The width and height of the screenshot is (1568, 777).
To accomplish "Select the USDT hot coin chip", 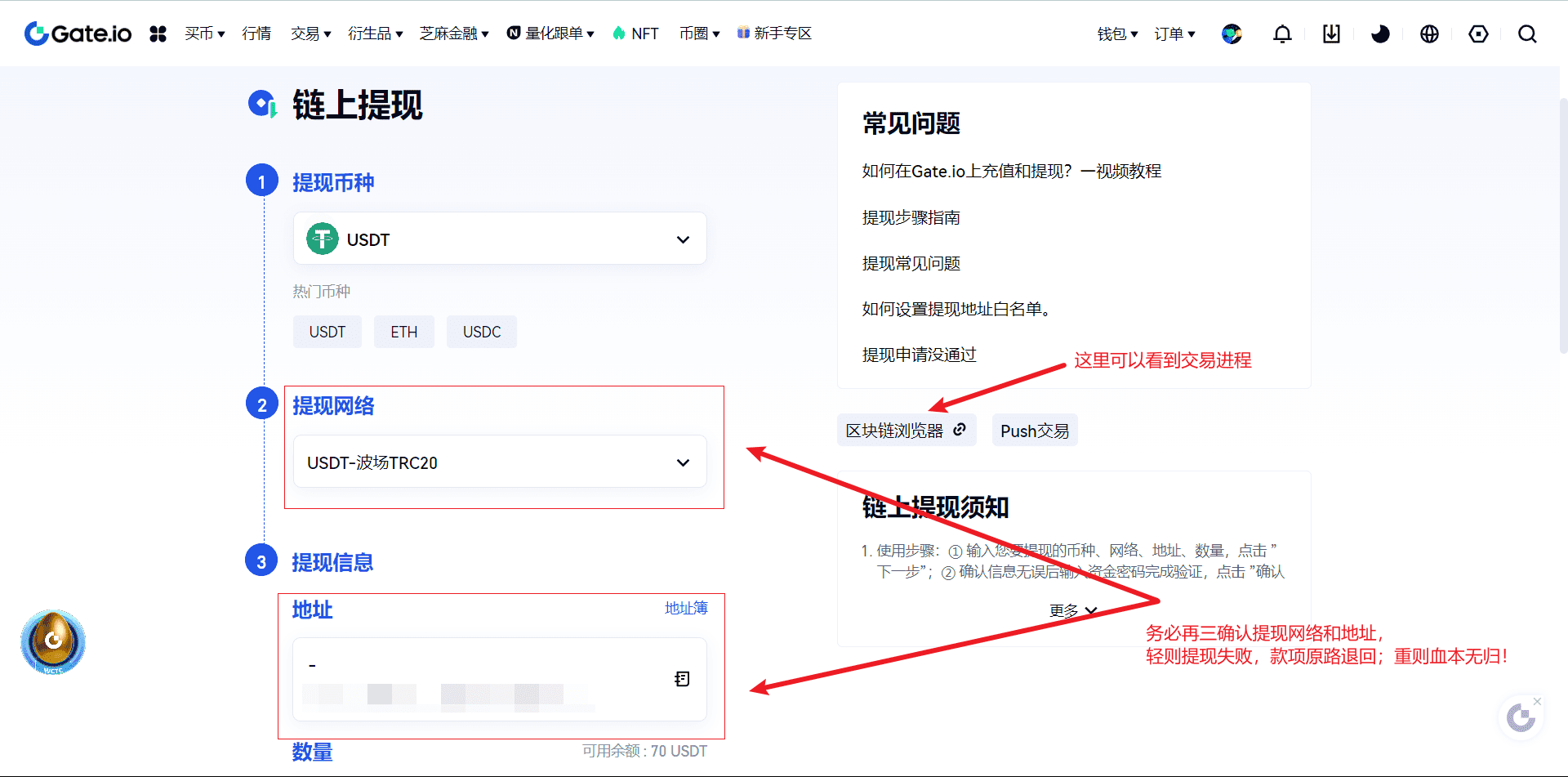I will pos(327,332).
